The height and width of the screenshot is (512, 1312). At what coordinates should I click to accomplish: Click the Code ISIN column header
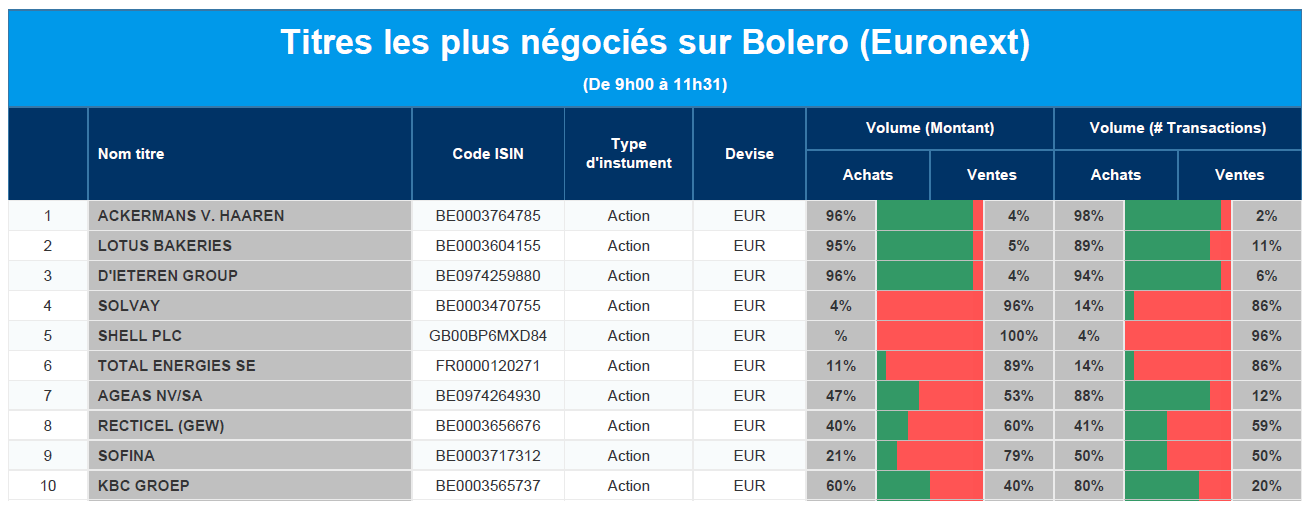[488, 154]
